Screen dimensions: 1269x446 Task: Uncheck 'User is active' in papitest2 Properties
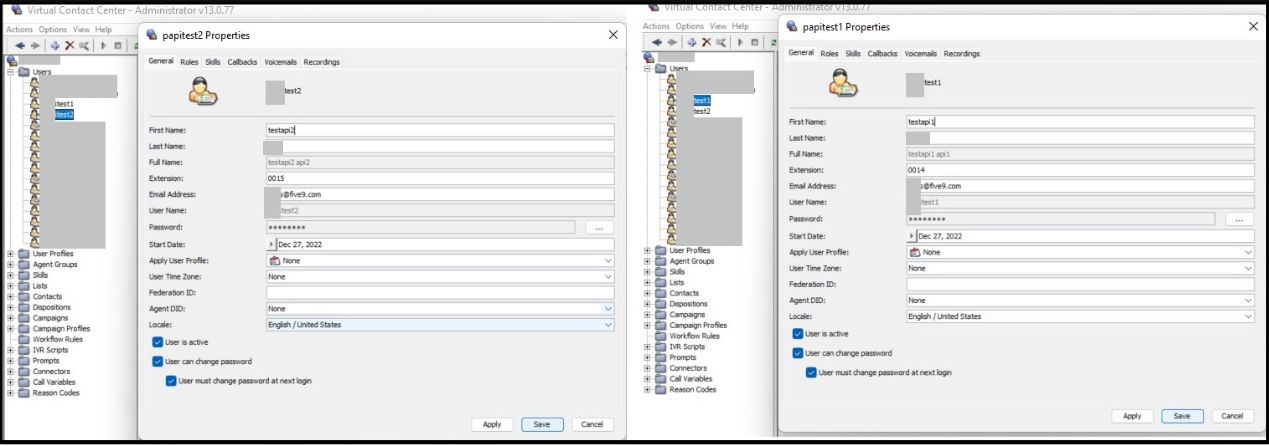click(158, 343)
